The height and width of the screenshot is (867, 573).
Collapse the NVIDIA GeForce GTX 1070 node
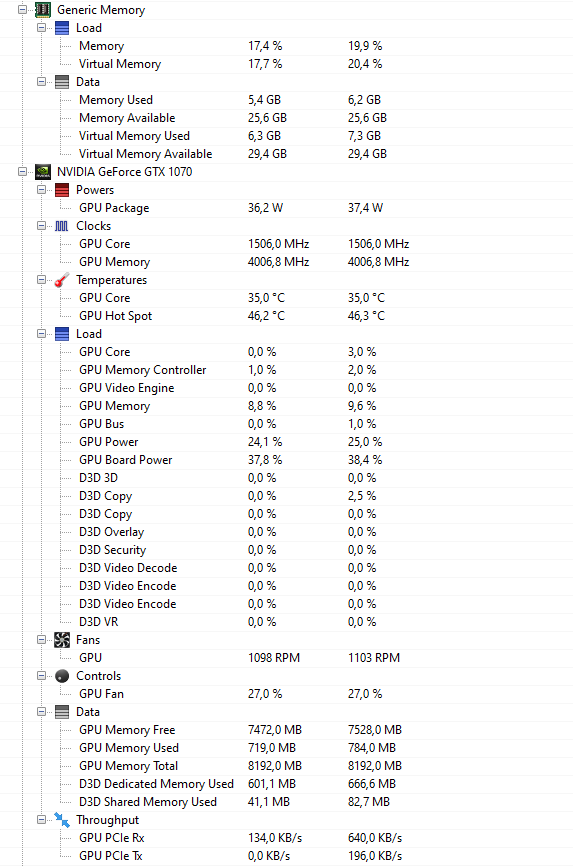pyautogui.click(x=23, y=171)
